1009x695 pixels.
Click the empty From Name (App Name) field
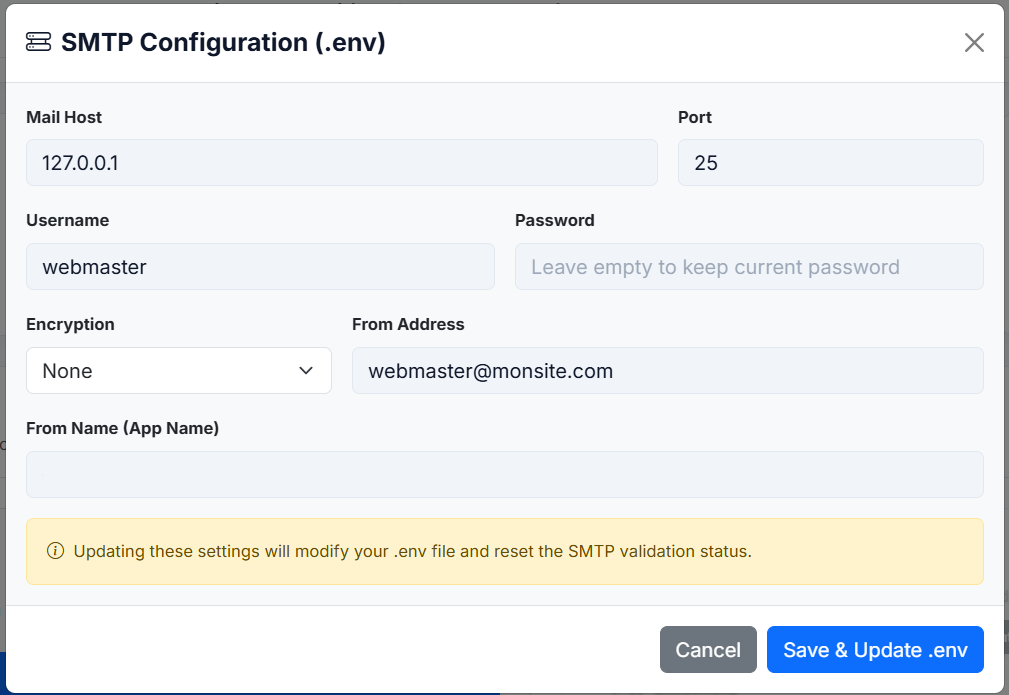(x=504, y=474)
